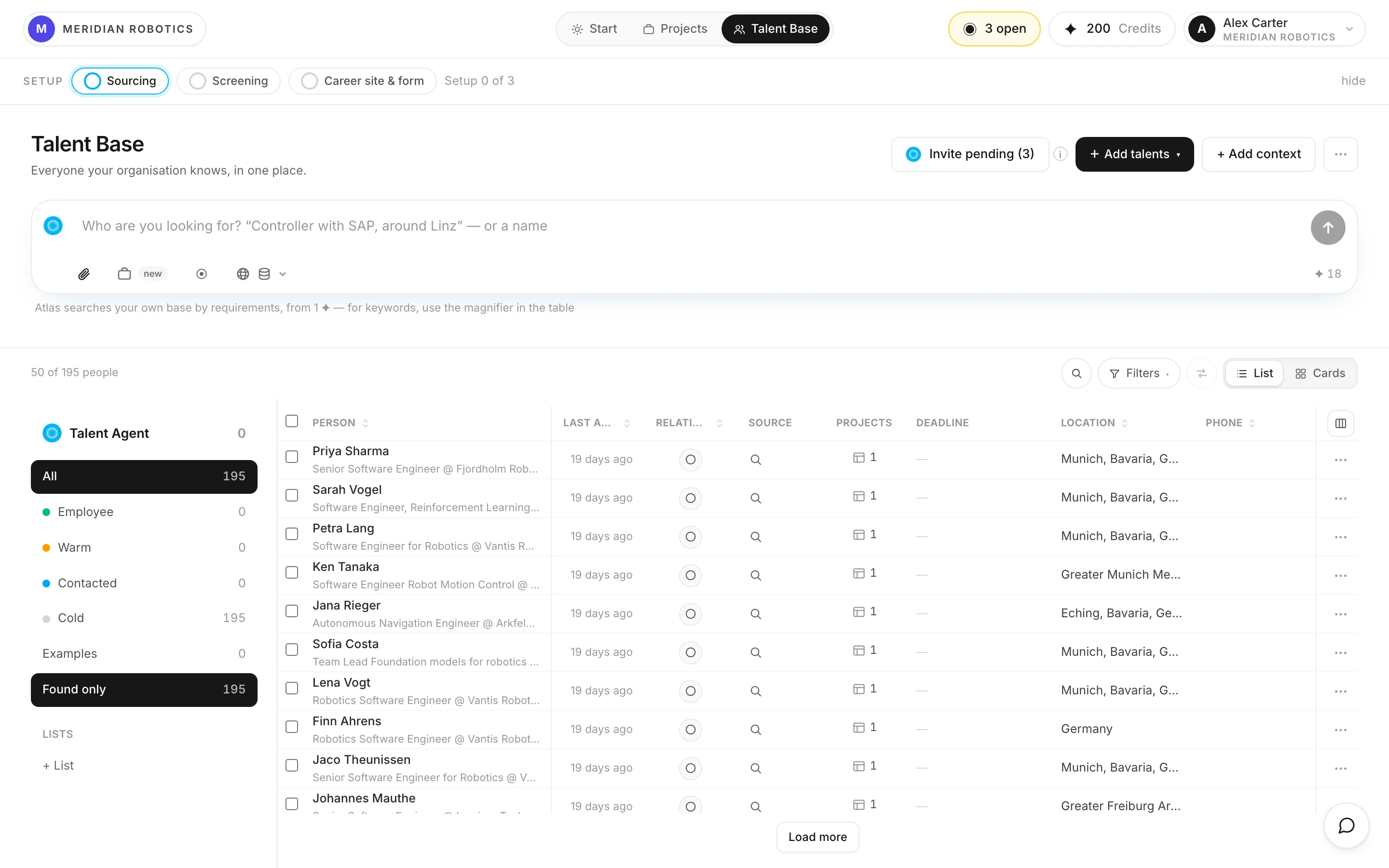Click hide setup link

(1353, 81)
